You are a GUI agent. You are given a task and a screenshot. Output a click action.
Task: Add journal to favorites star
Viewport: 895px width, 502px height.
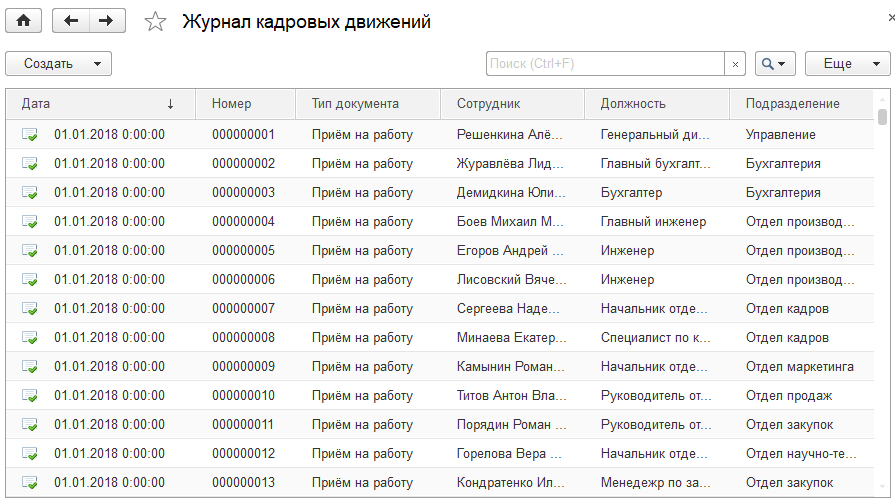[155, 22]
